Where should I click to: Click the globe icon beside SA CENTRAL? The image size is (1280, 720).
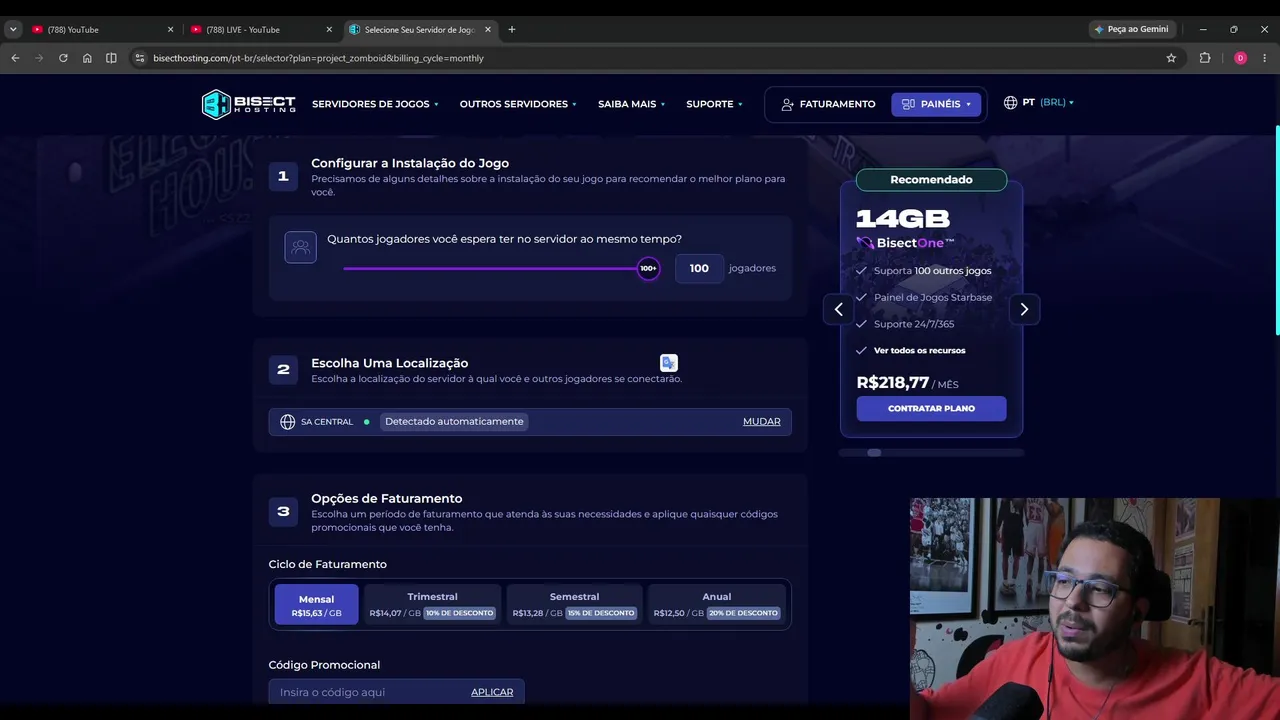click(288, 422)
